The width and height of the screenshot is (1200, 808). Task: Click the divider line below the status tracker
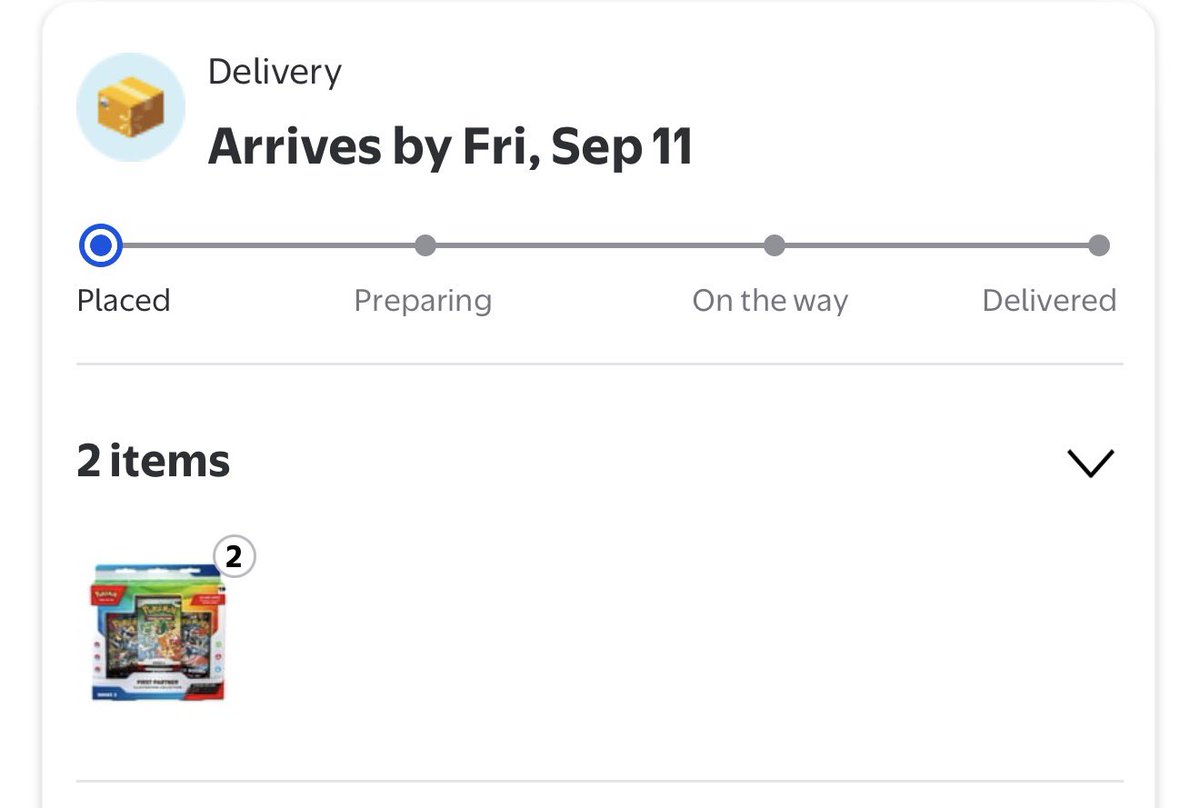click(x=600, y=364)
